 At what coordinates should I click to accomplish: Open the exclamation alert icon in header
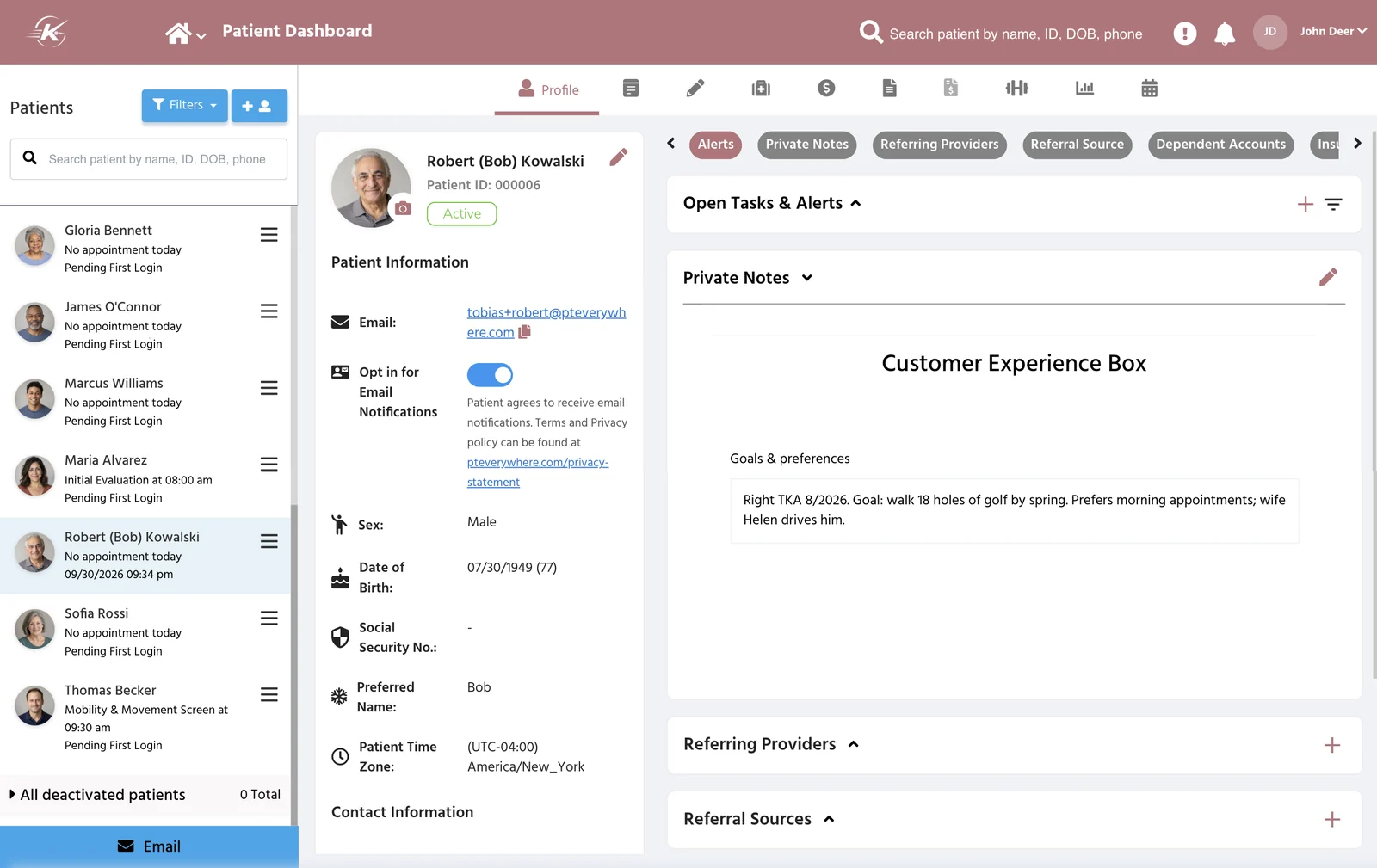pos(1185,33)
